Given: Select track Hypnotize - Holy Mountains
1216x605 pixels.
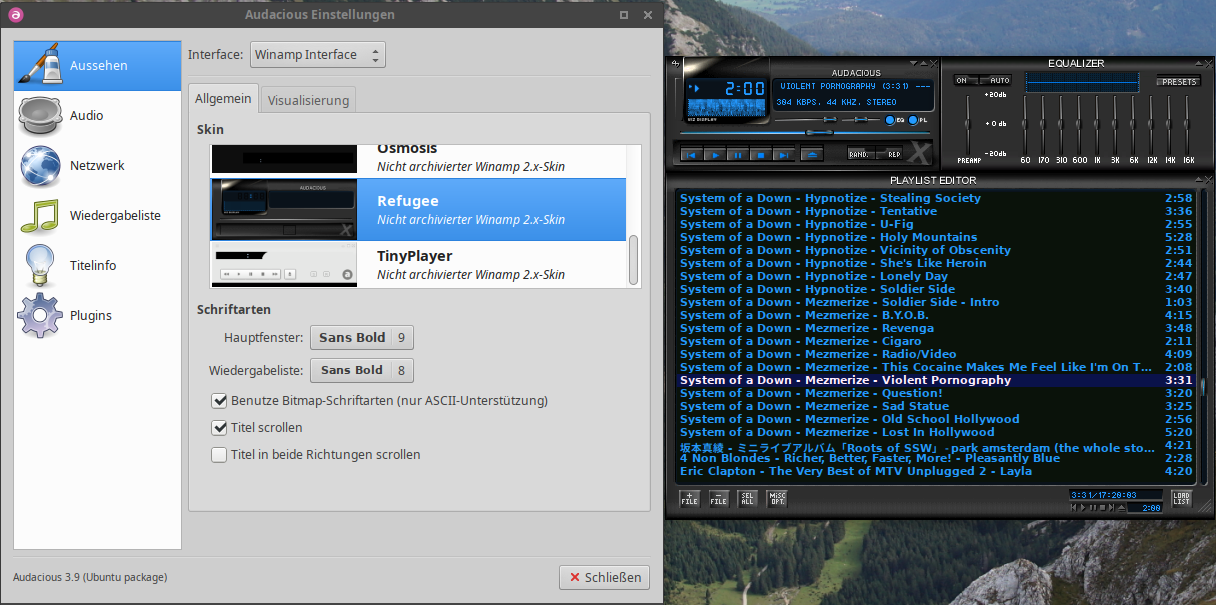Looking at the screenshot, I should [x=937, y=237].
